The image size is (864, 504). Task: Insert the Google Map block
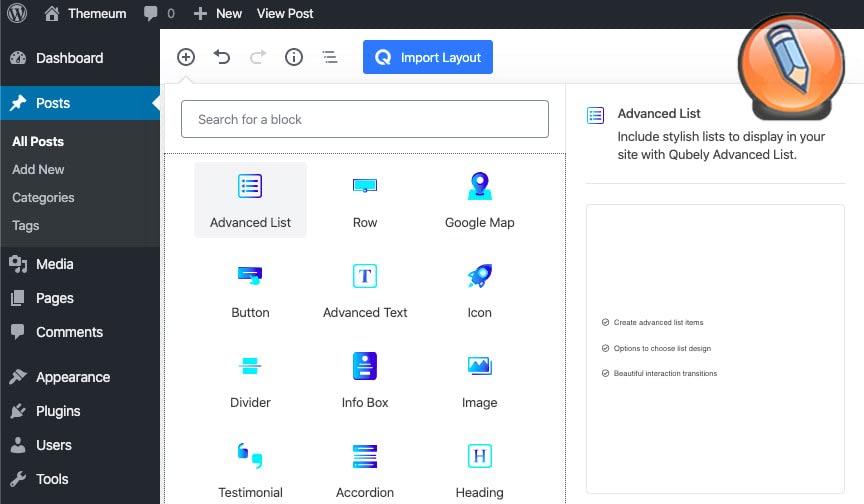point(479,200)
